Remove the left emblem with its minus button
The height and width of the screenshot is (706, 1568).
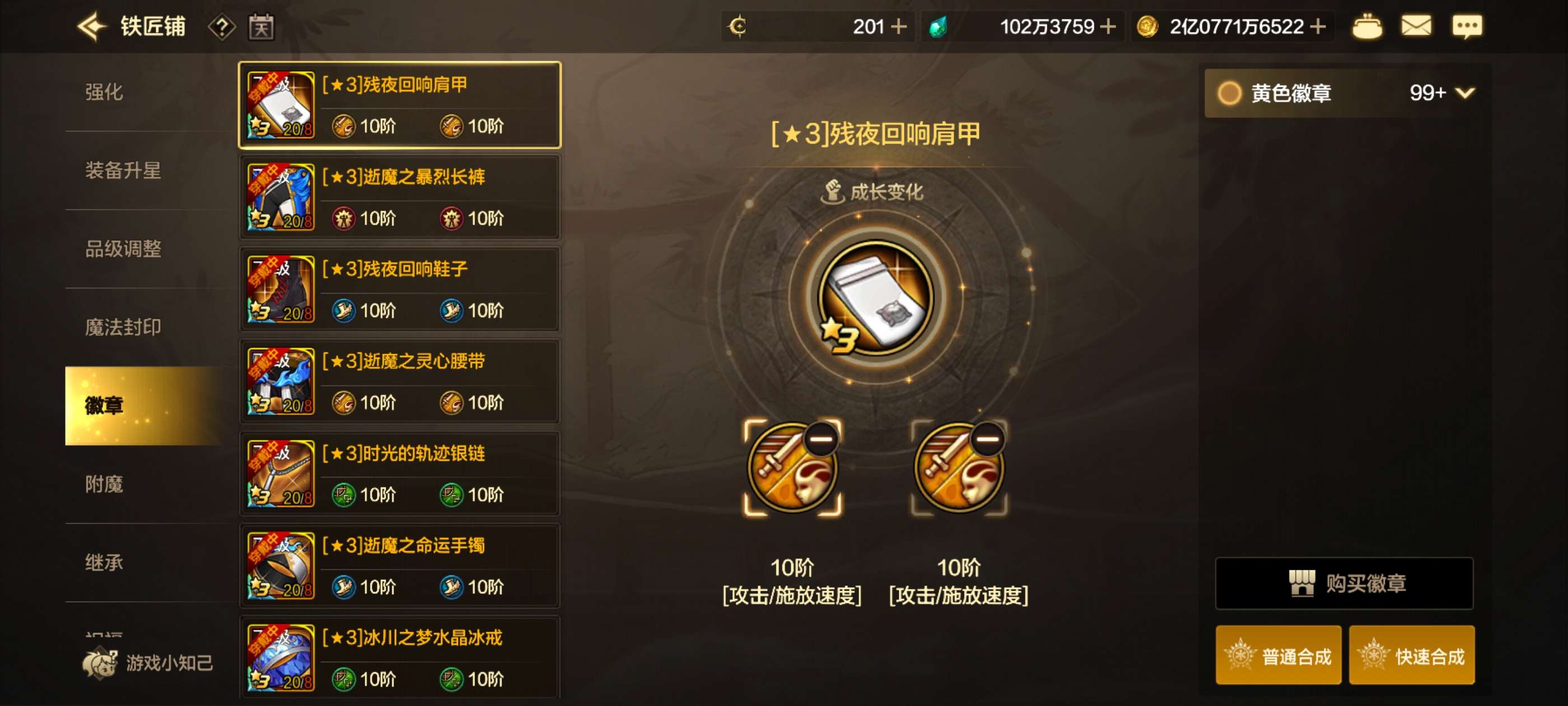(x=822, y=439)
